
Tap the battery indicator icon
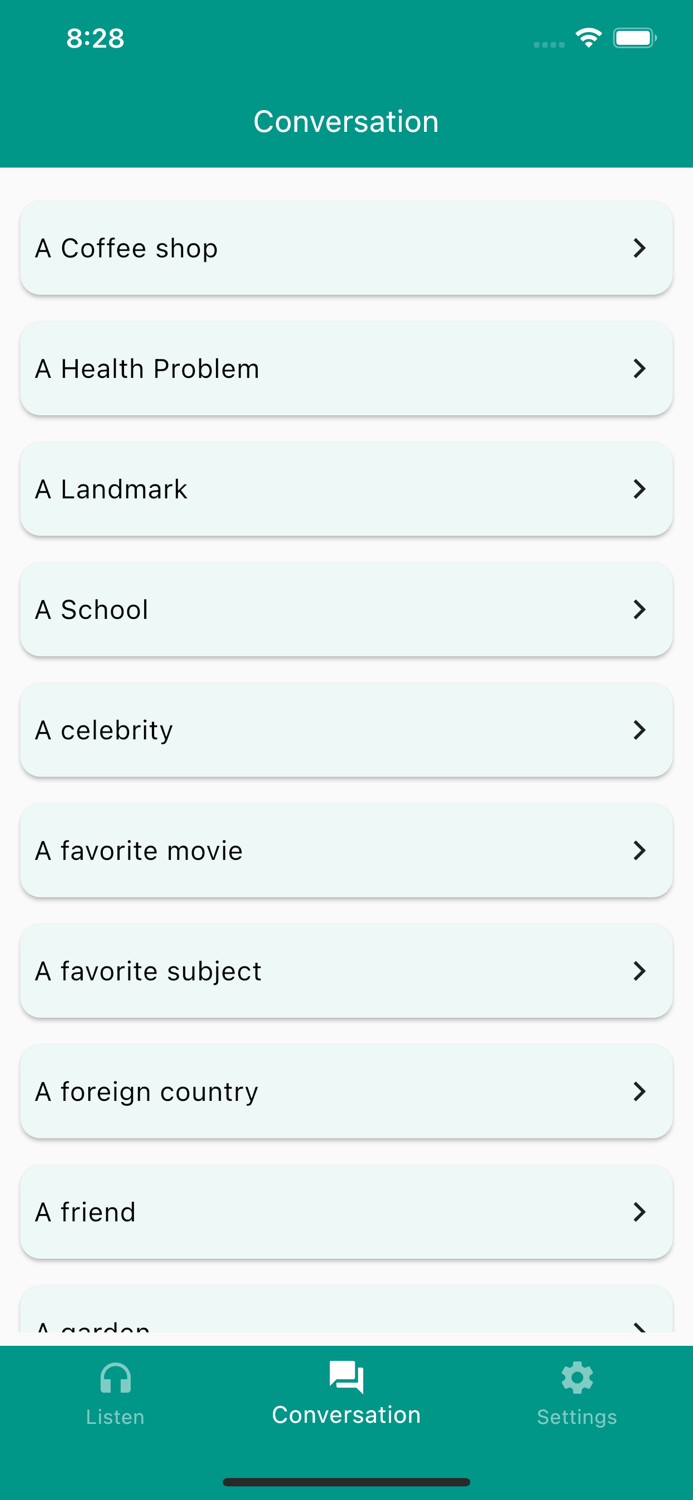[x=635, y=38]
